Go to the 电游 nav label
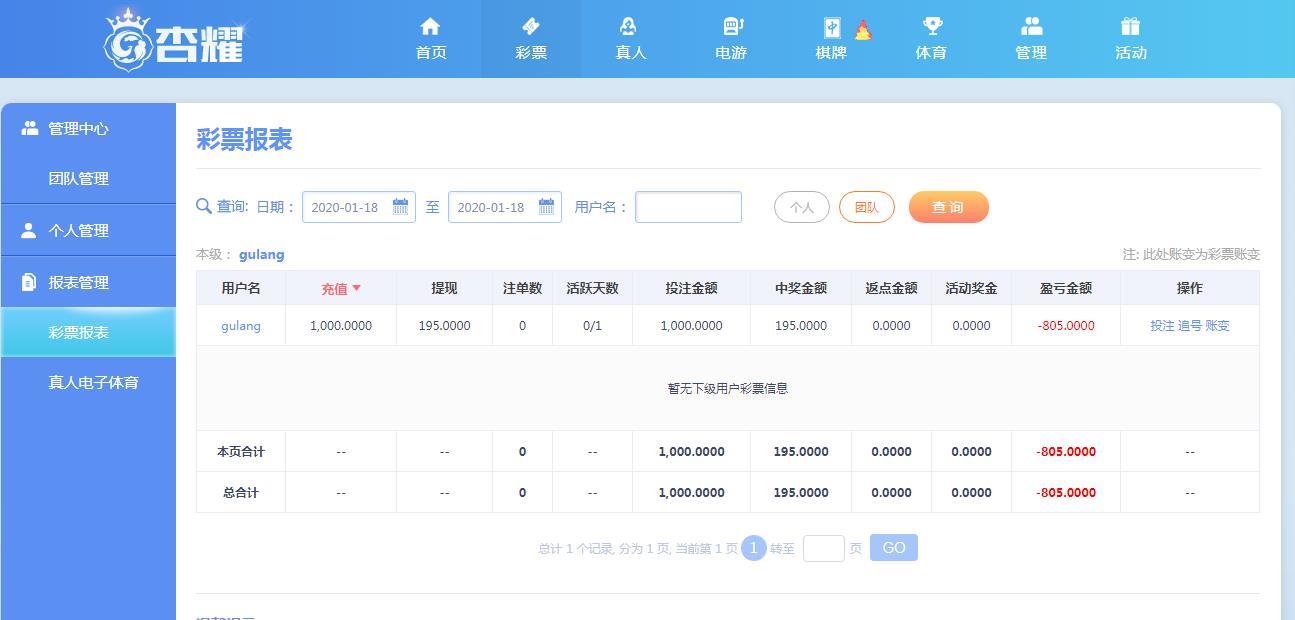 click(731, 53)
